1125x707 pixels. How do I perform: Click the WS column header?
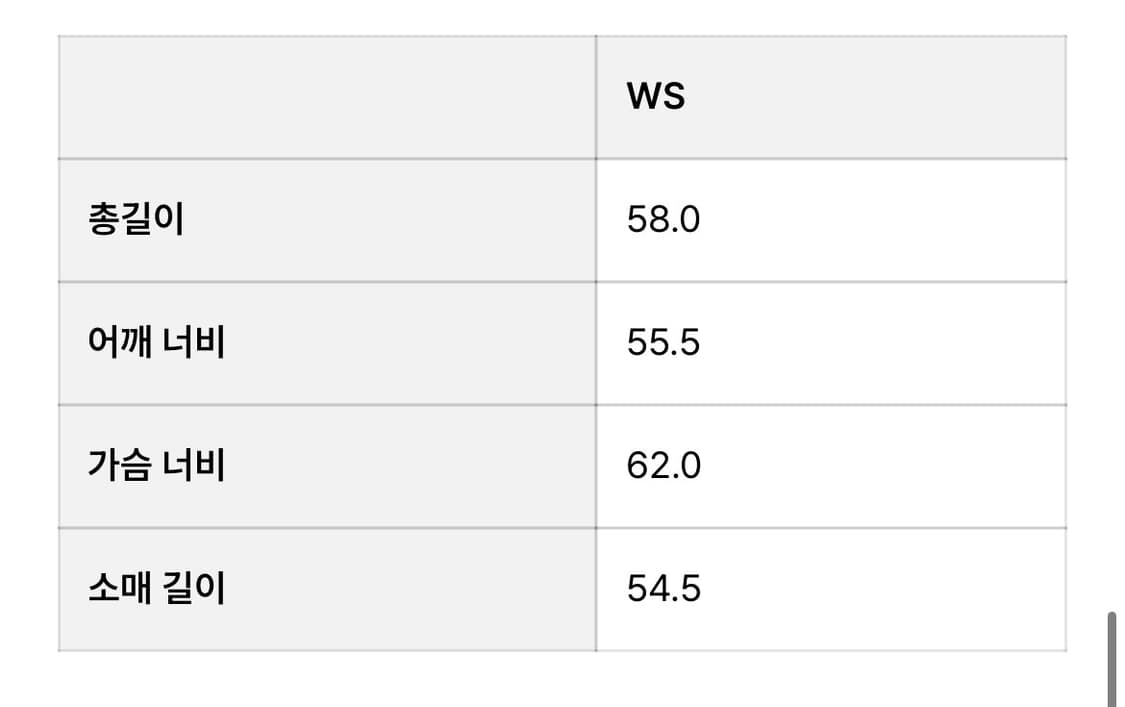pos(656,97)
